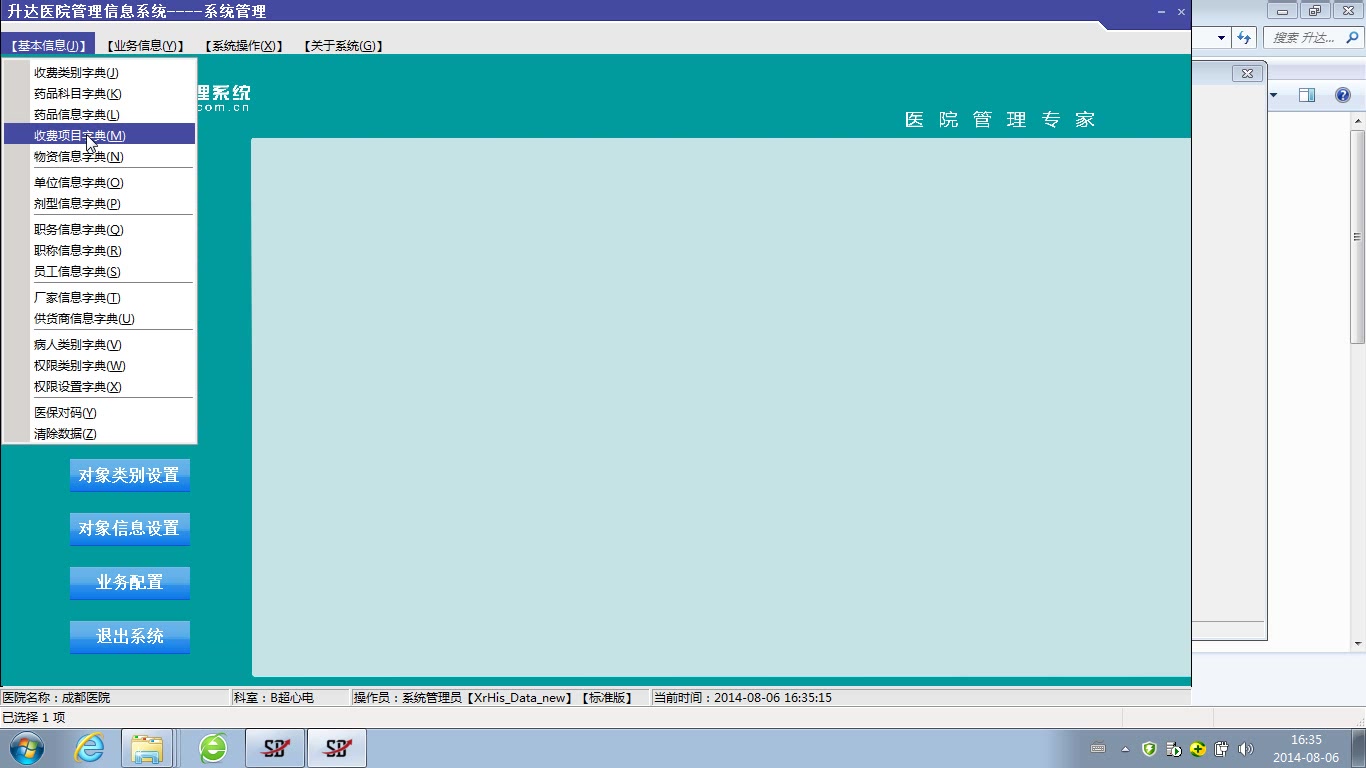Click the 医院管理专家 header text
The height and width of the screenshot is (768, 1366).
[x=1000, y=119]
